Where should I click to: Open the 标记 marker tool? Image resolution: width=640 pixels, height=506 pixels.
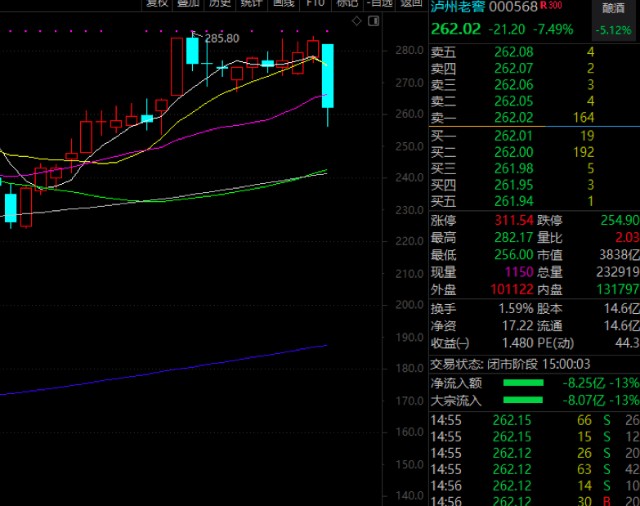pyautogui.click(x=345, y=4)
